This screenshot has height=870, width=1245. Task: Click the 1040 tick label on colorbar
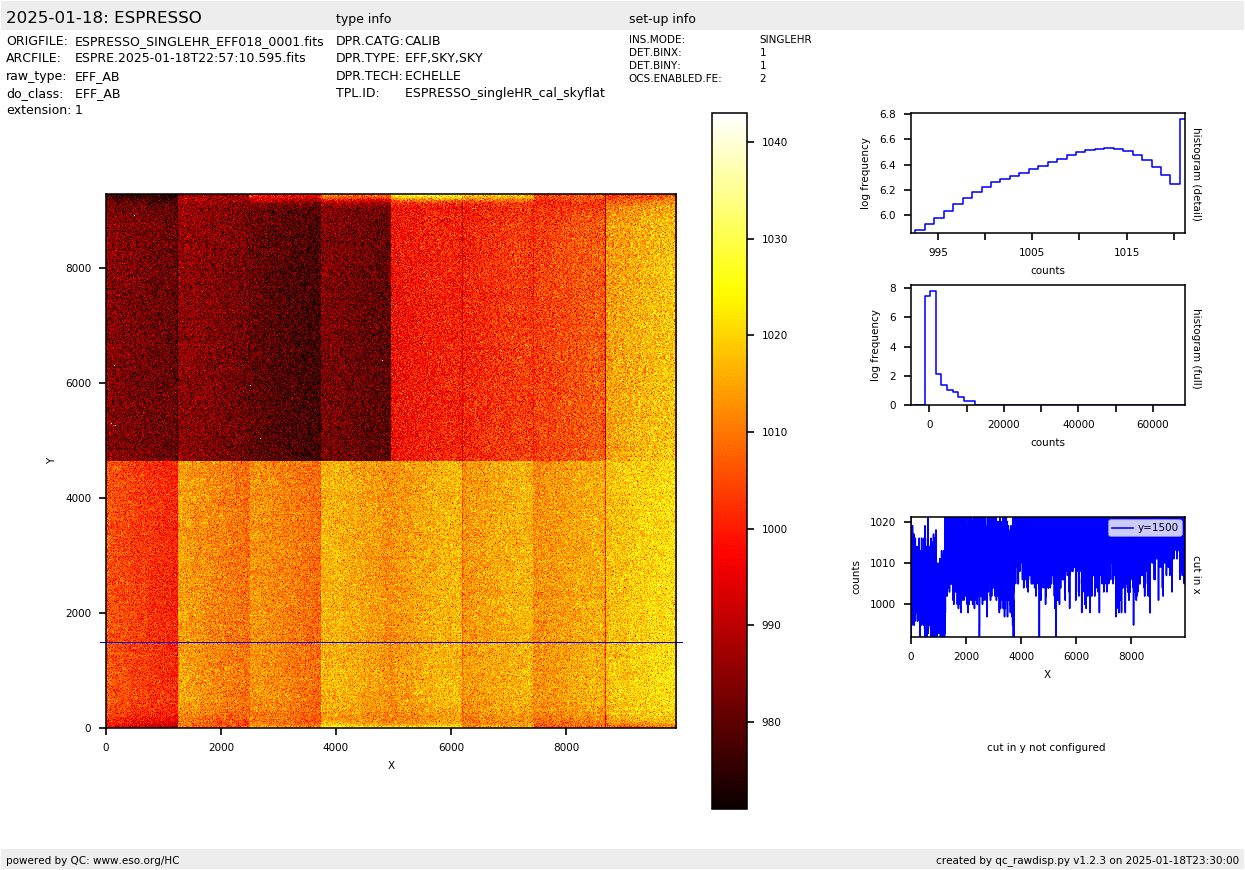pos(774,143)
